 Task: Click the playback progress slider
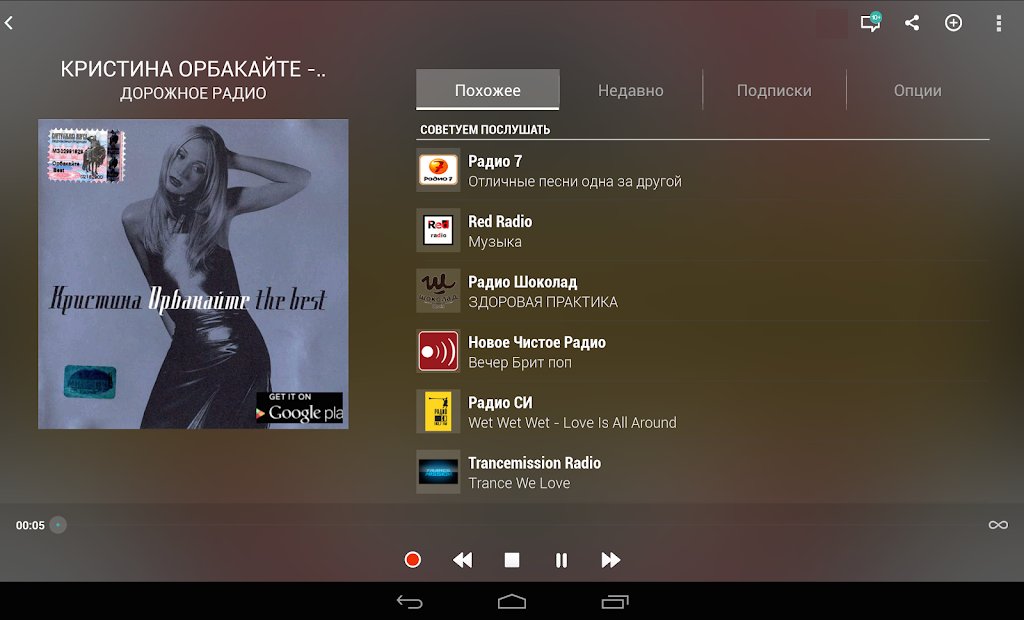click(58, 524)
